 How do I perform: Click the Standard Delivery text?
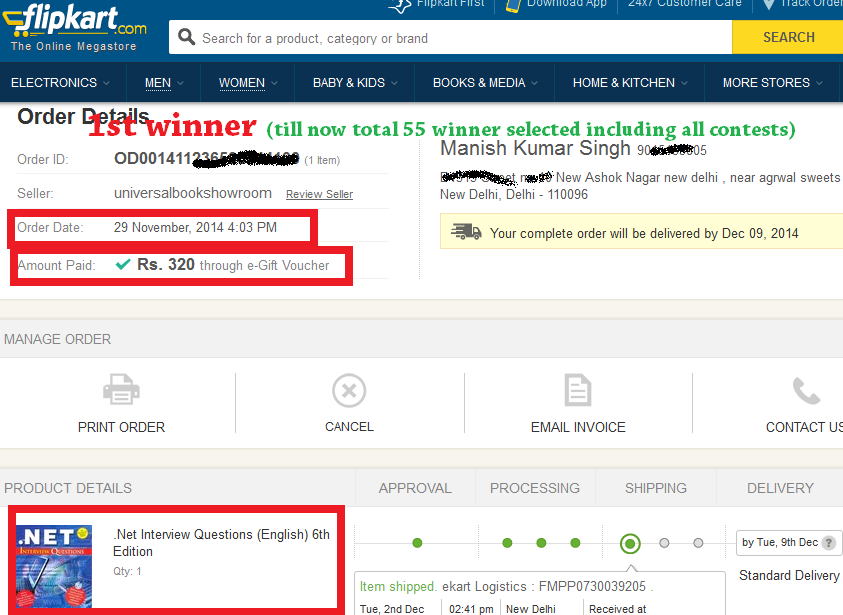pyautogui.click(x=789, y=576)
